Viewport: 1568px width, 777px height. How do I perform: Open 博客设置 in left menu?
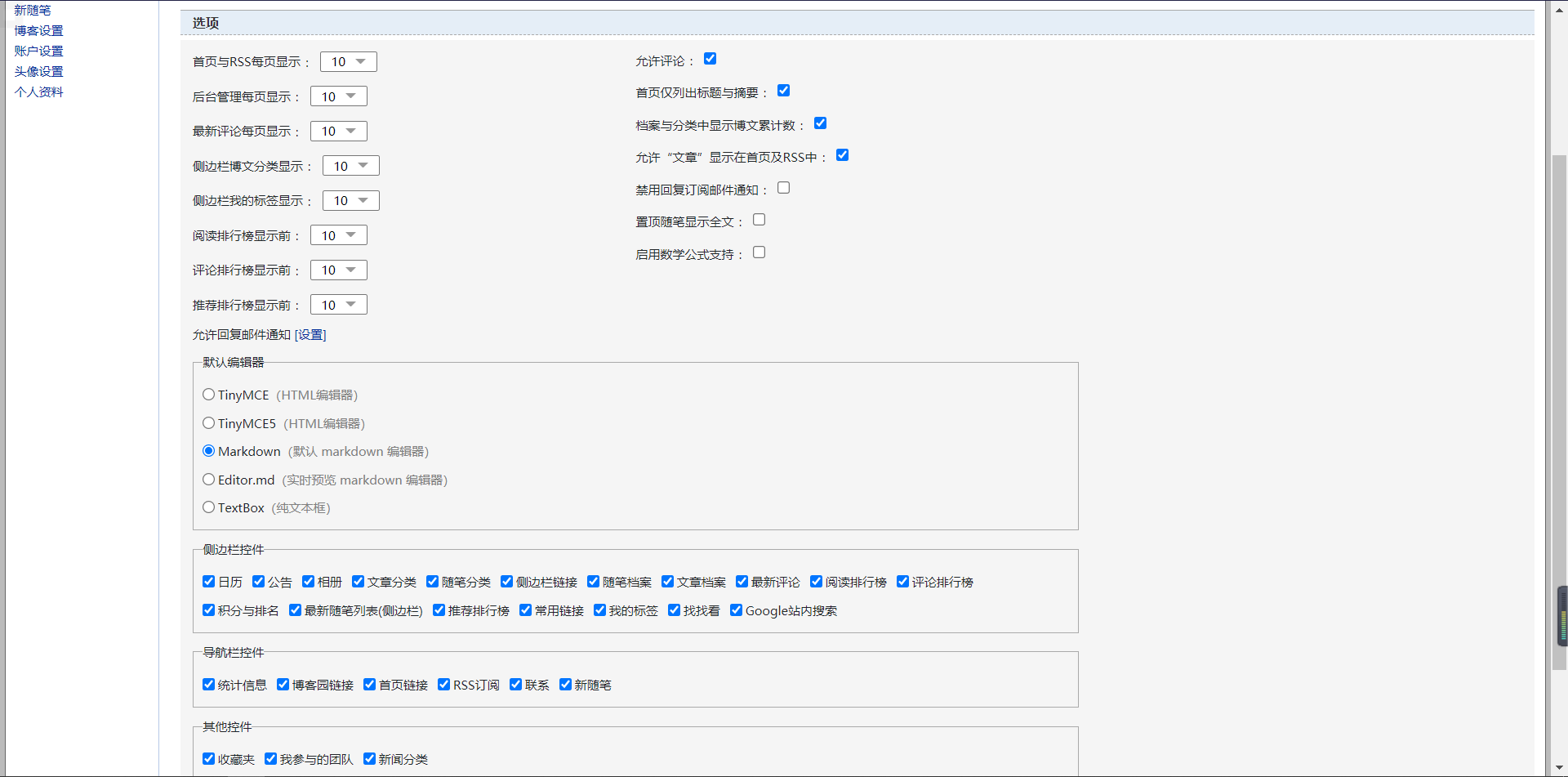click(38, 31)
